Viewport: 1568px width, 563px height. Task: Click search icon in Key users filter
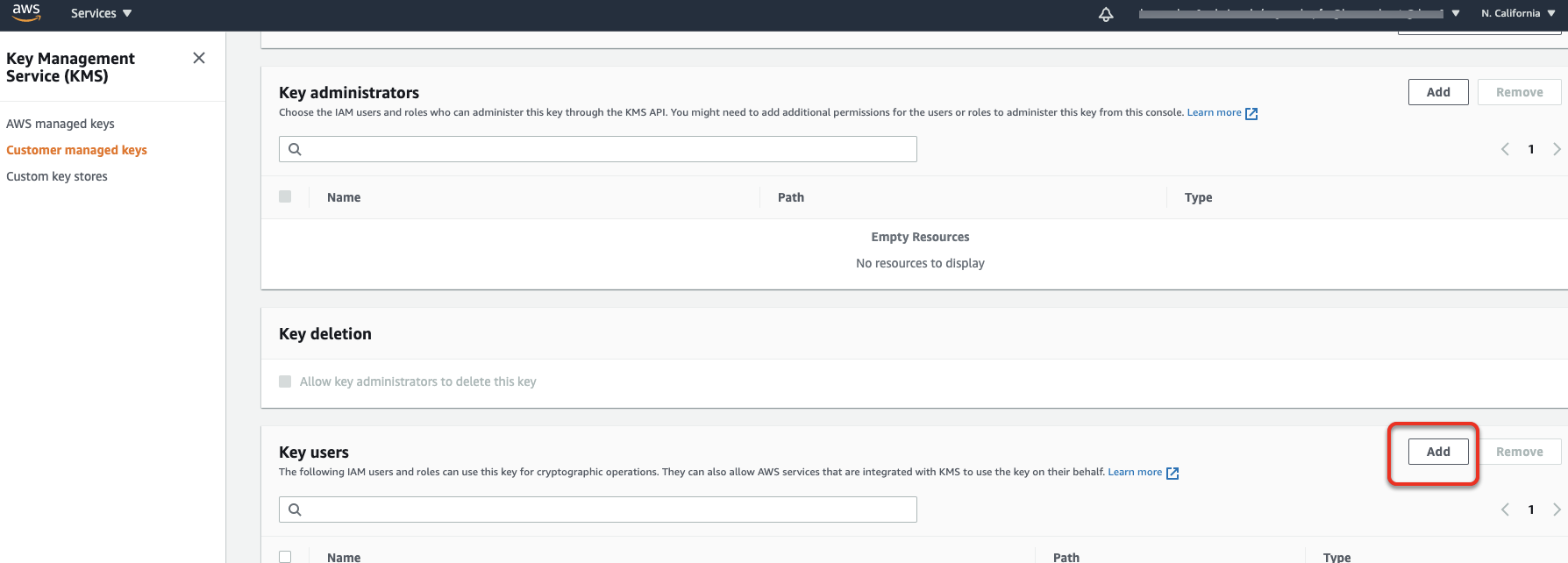click(x=296, y=510)
